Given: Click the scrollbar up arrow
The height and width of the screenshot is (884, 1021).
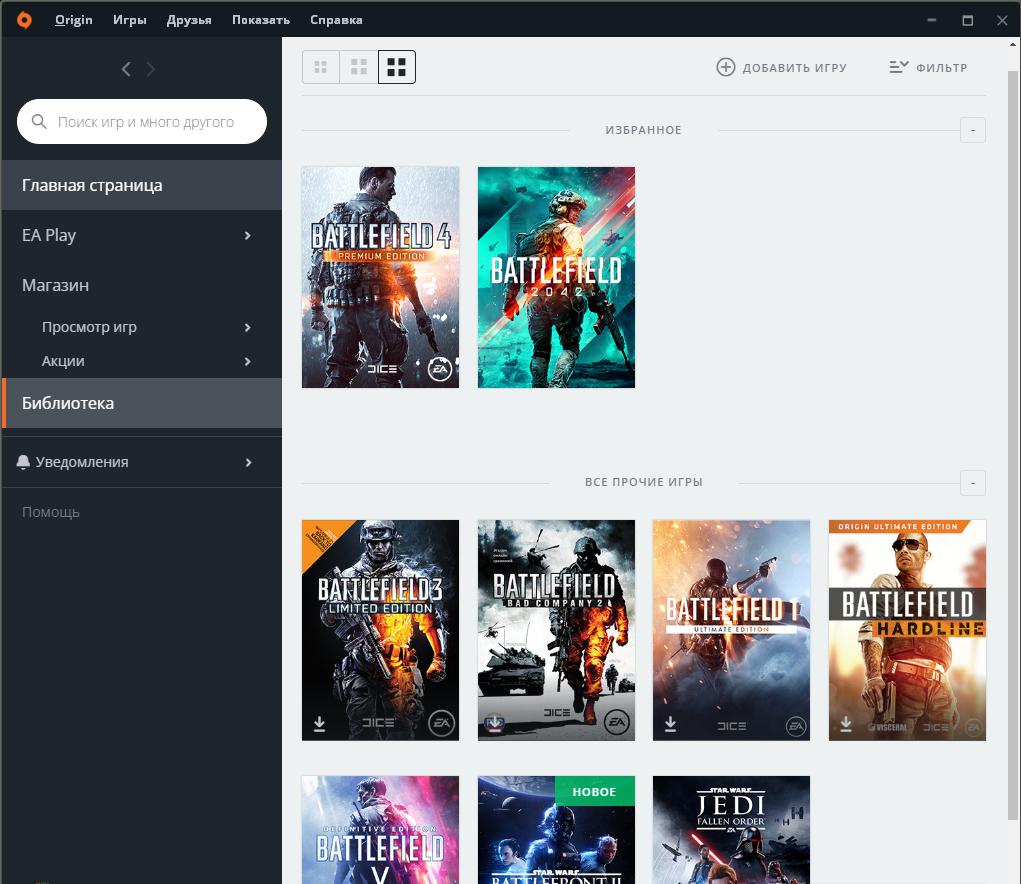Looking at the screenshot, I should (x=1013, y=44).
